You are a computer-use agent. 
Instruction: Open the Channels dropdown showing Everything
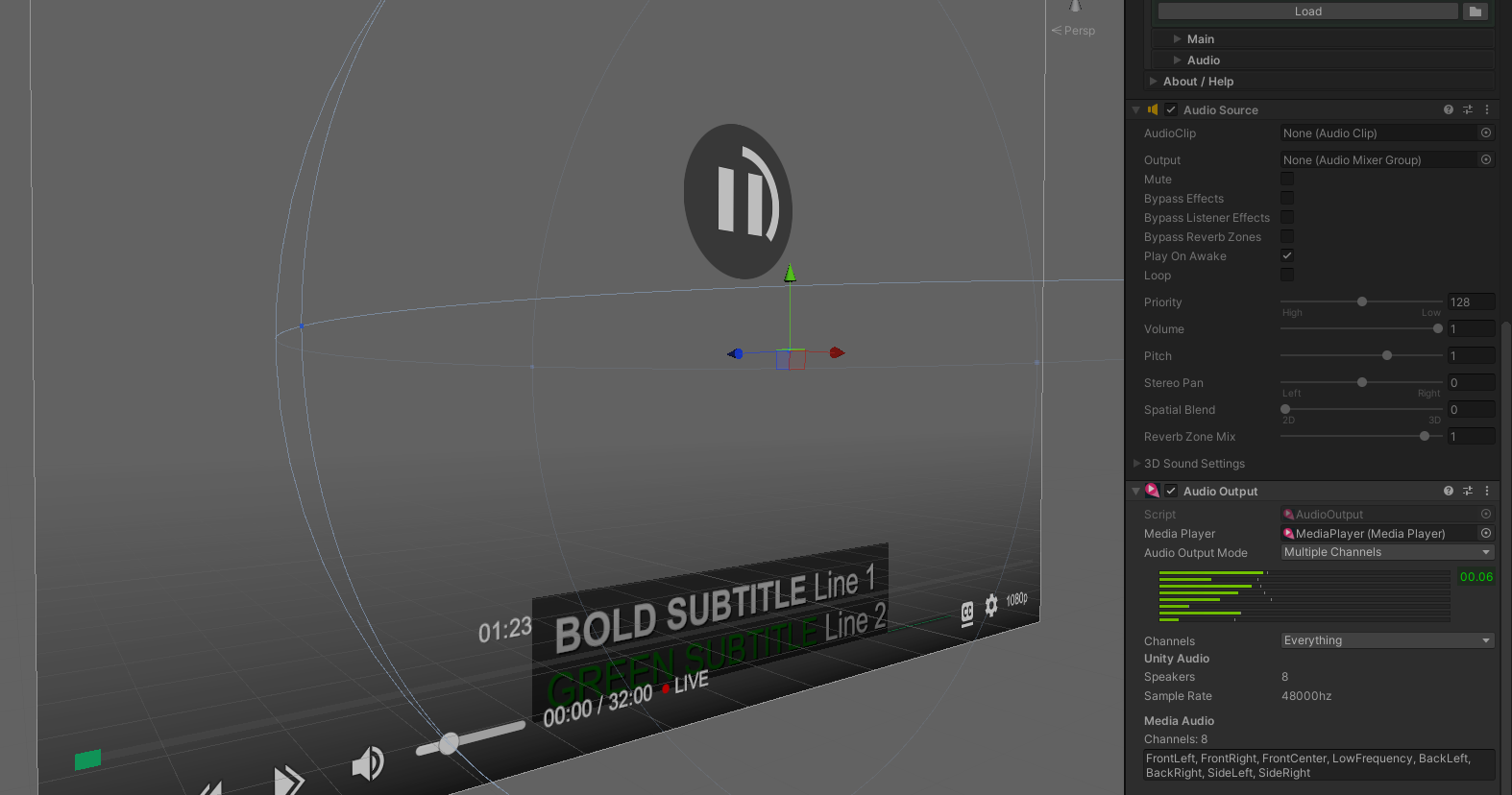1387,641
